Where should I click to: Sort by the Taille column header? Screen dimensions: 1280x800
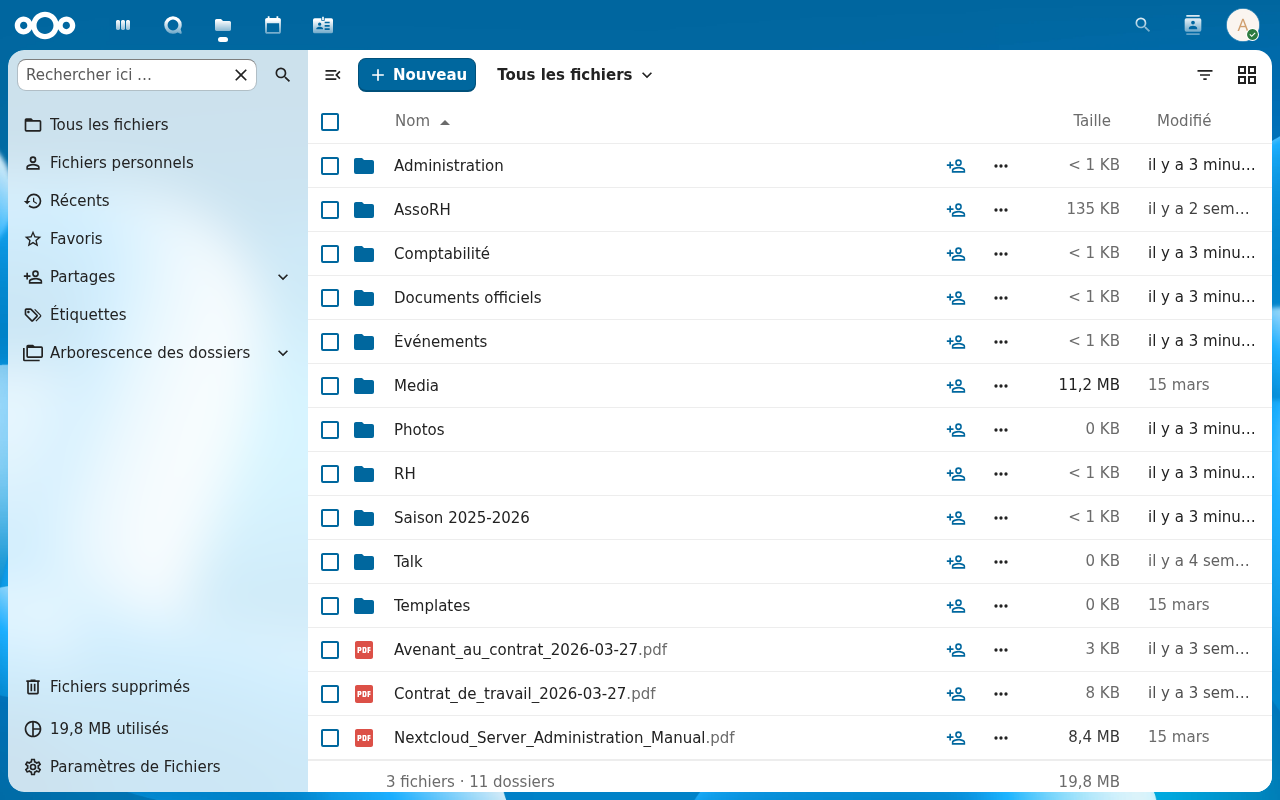tap(1092, 121)
